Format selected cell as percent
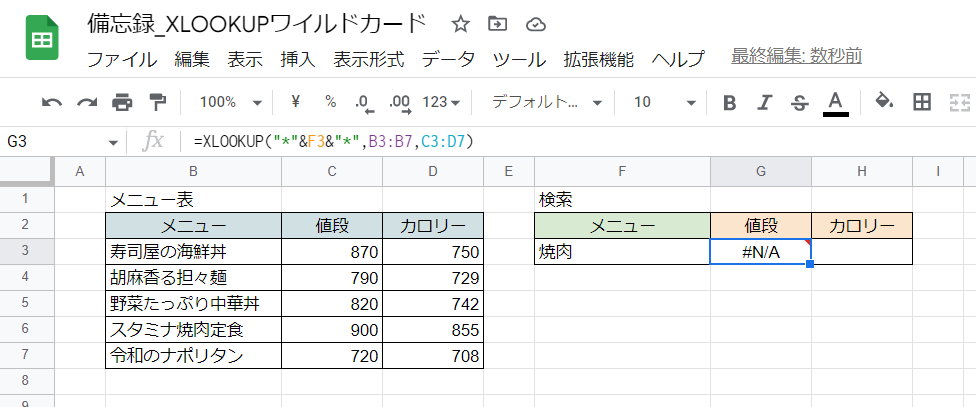This screenshot has height=407, width=976. (331, 101)
